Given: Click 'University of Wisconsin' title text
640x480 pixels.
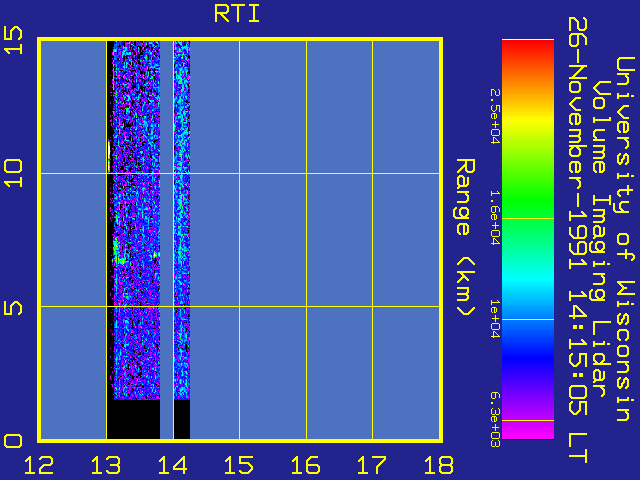Looking at the screenshot, I should point(625,239).
